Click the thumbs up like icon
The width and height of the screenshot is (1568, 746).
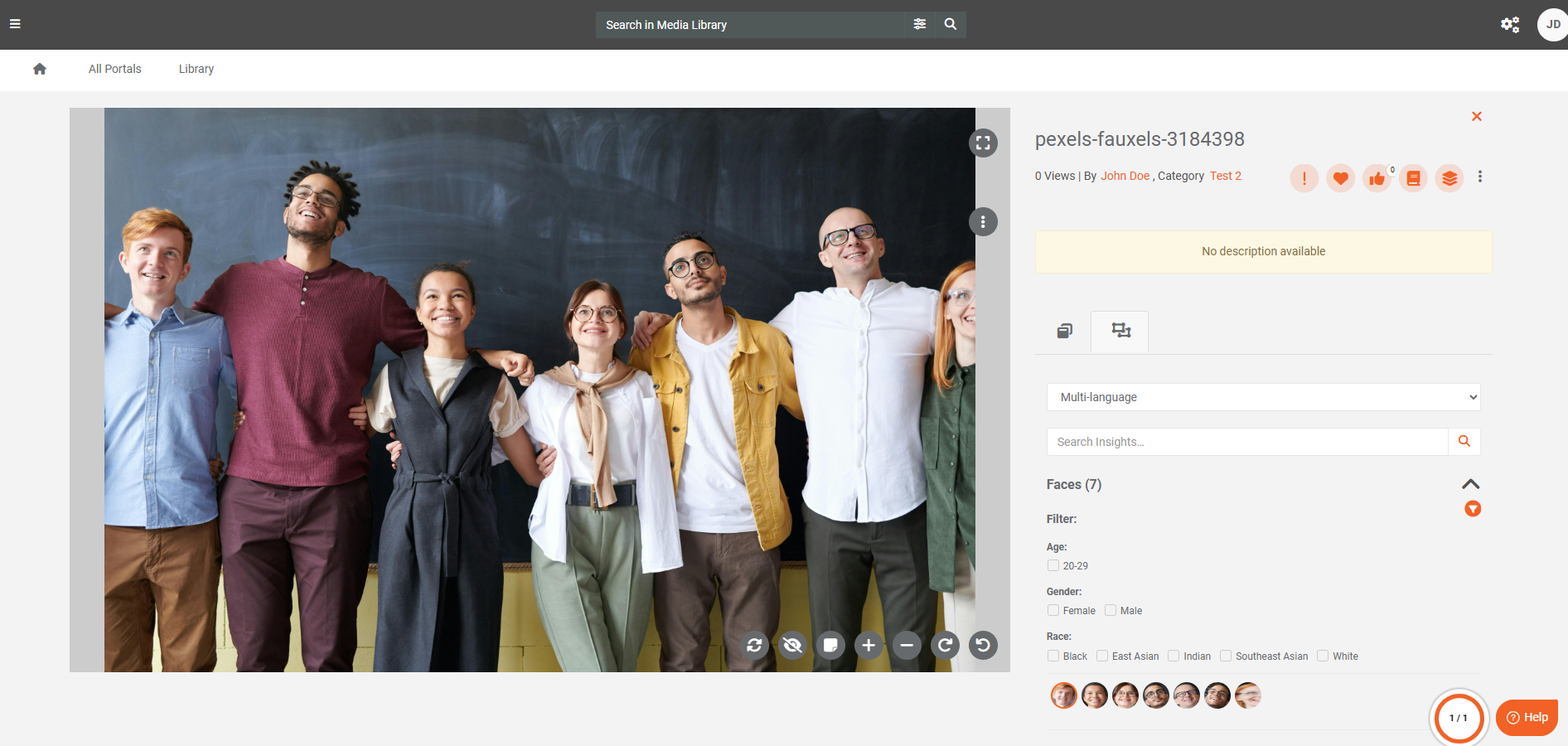(x=1377, y=178)
